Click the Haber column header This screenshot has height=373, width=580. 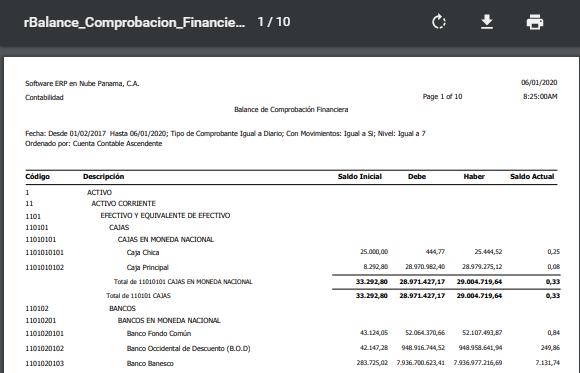tap(474, 177)
